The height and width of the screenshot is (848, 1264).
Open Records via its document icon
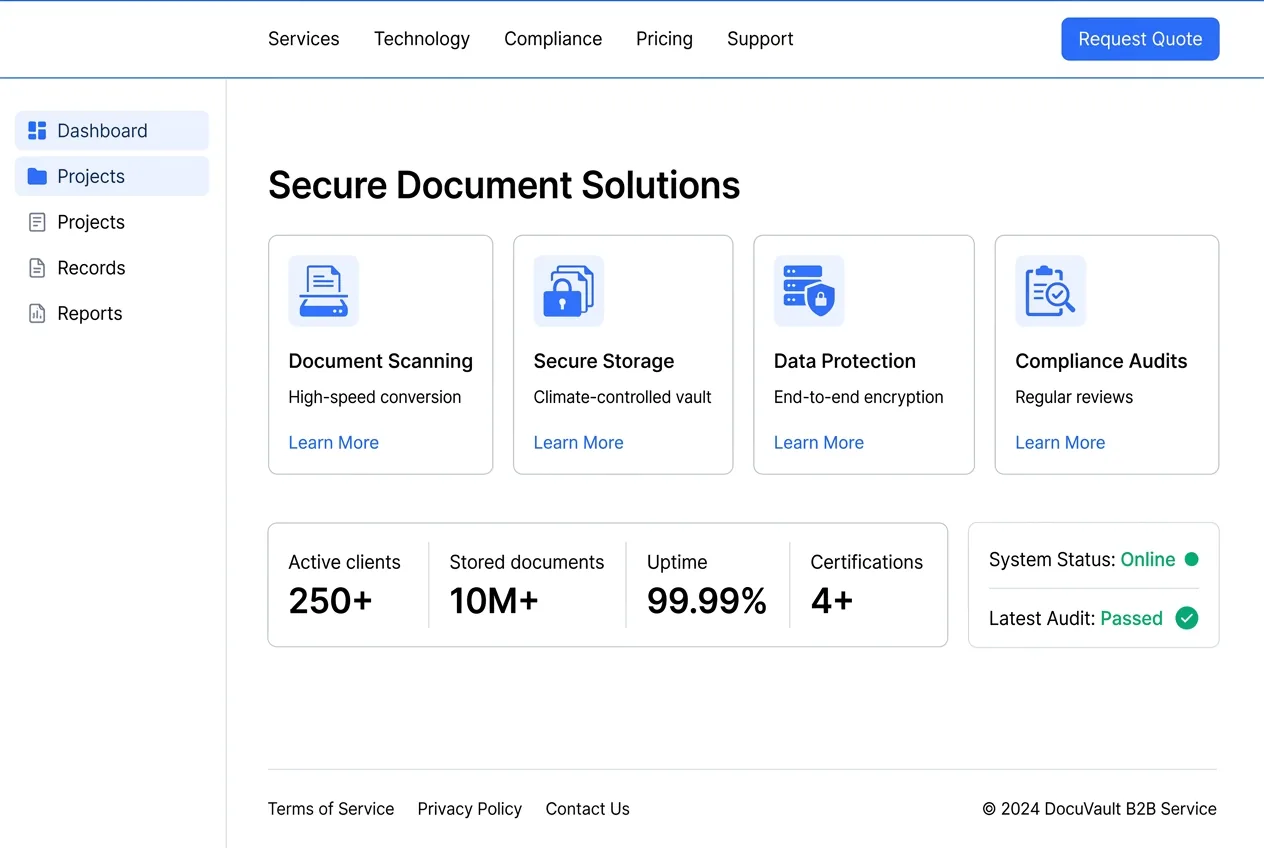coord(37,268)
